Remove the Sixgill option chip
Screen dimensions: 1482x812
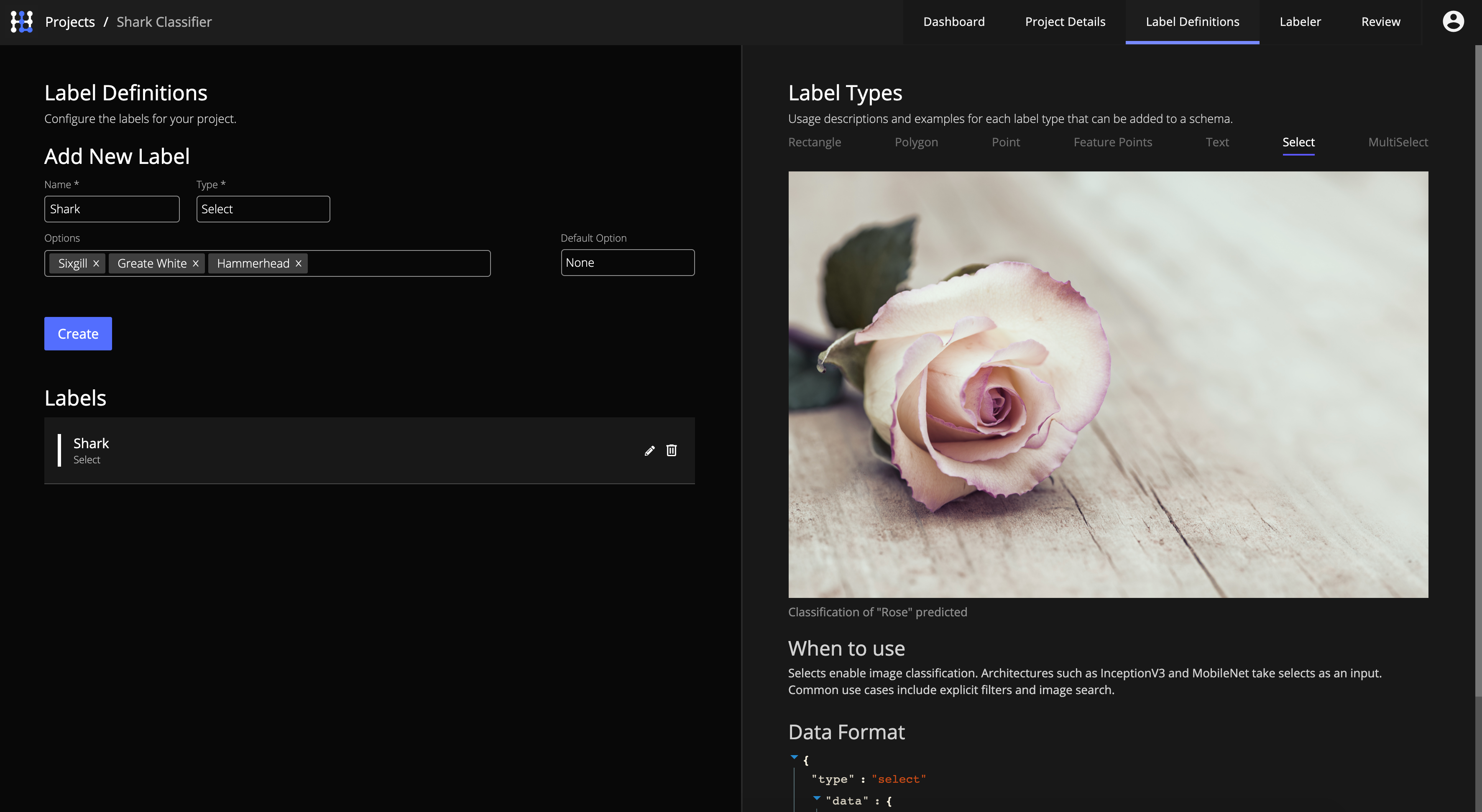(96, 263)
